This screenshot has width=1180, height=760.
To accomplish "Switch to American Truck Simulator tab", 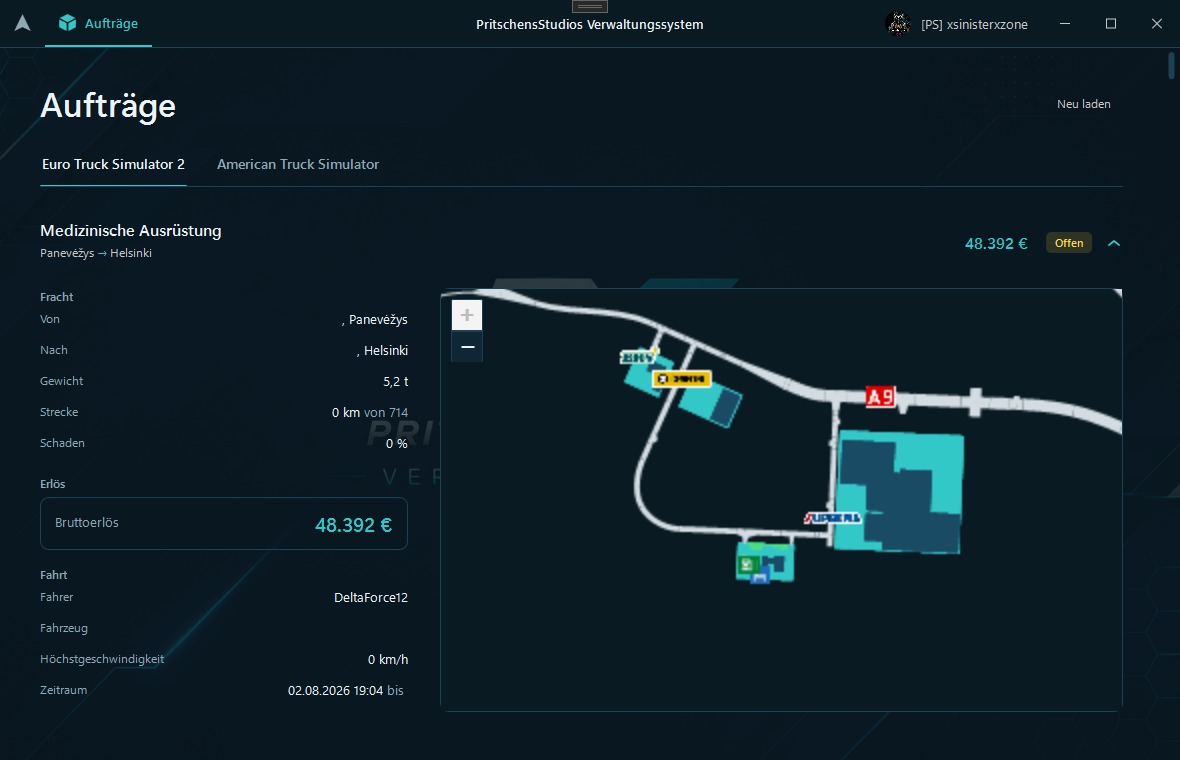I will click(298, 164).
